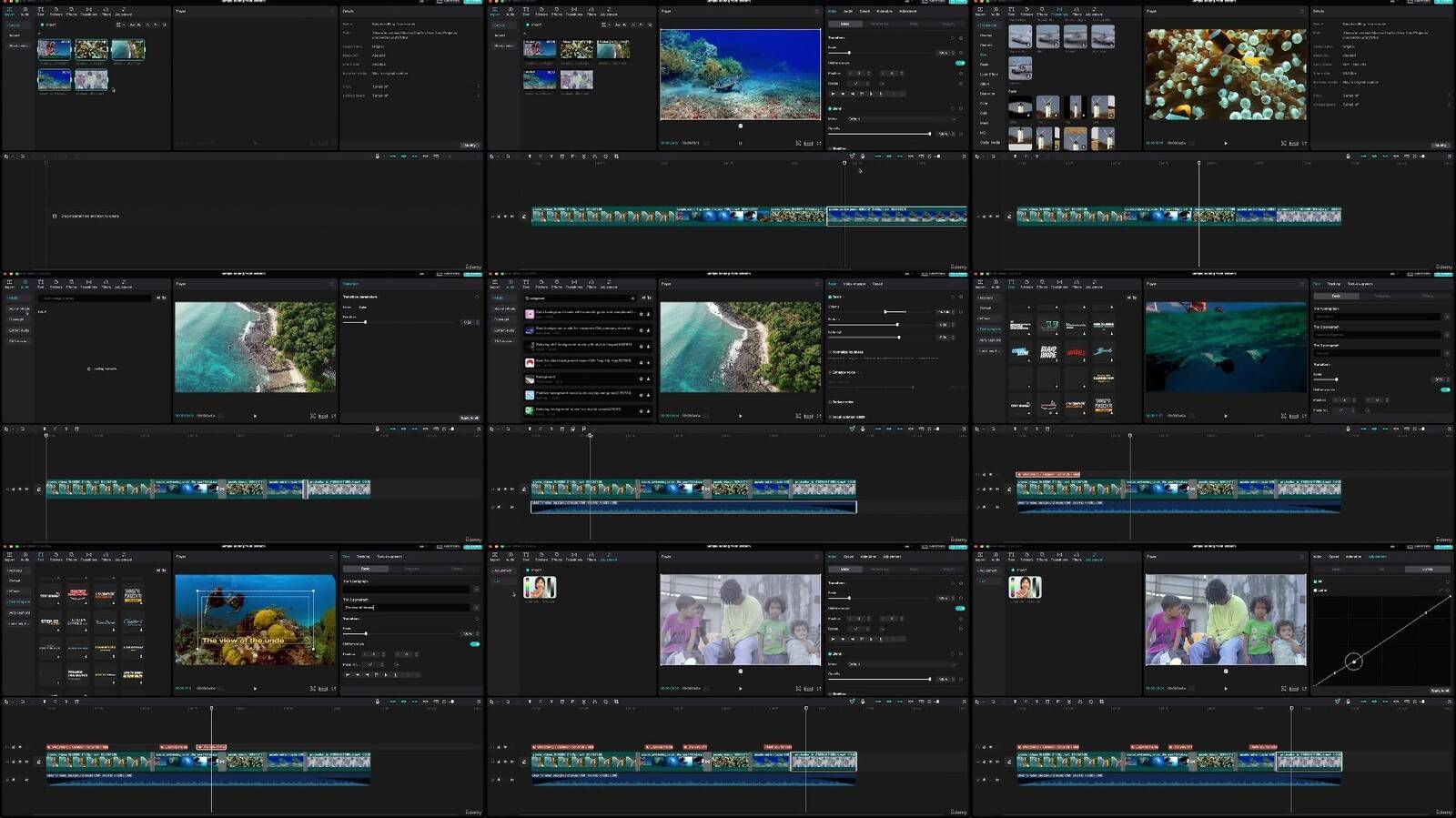Open the Speed tab in the center panel's inspector
Viewport: 1456px width, 818px height.
click(x=877, y=284)
